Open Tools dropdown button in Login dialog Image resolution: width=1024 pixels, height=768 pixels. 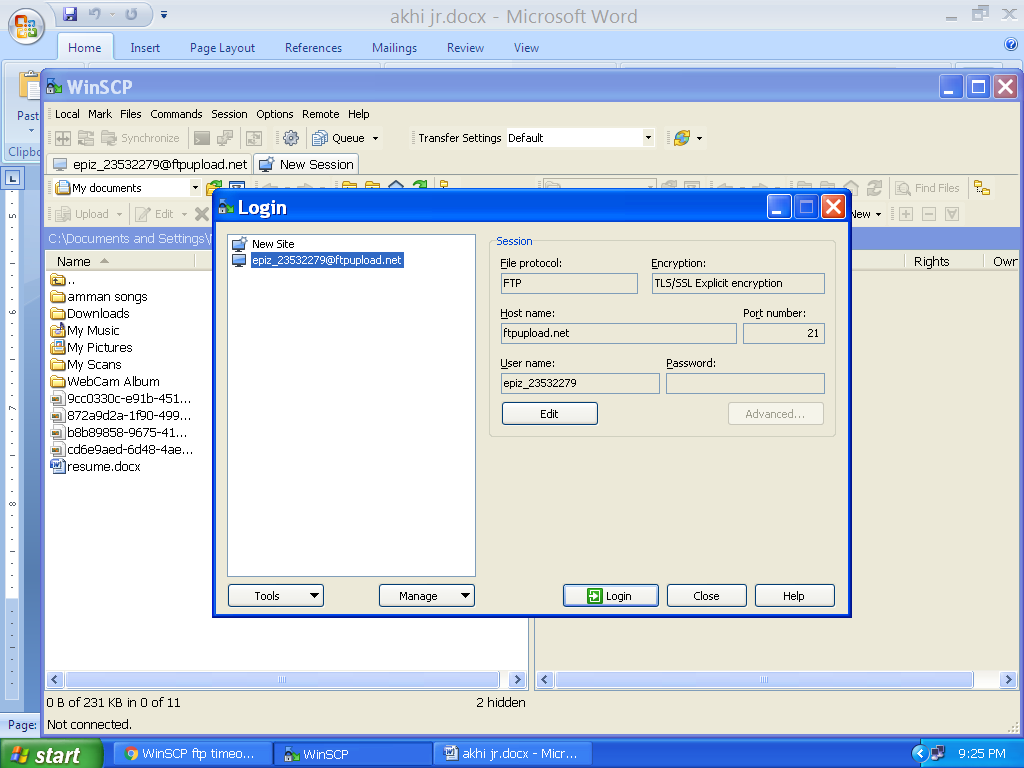[x=276, y=596]
